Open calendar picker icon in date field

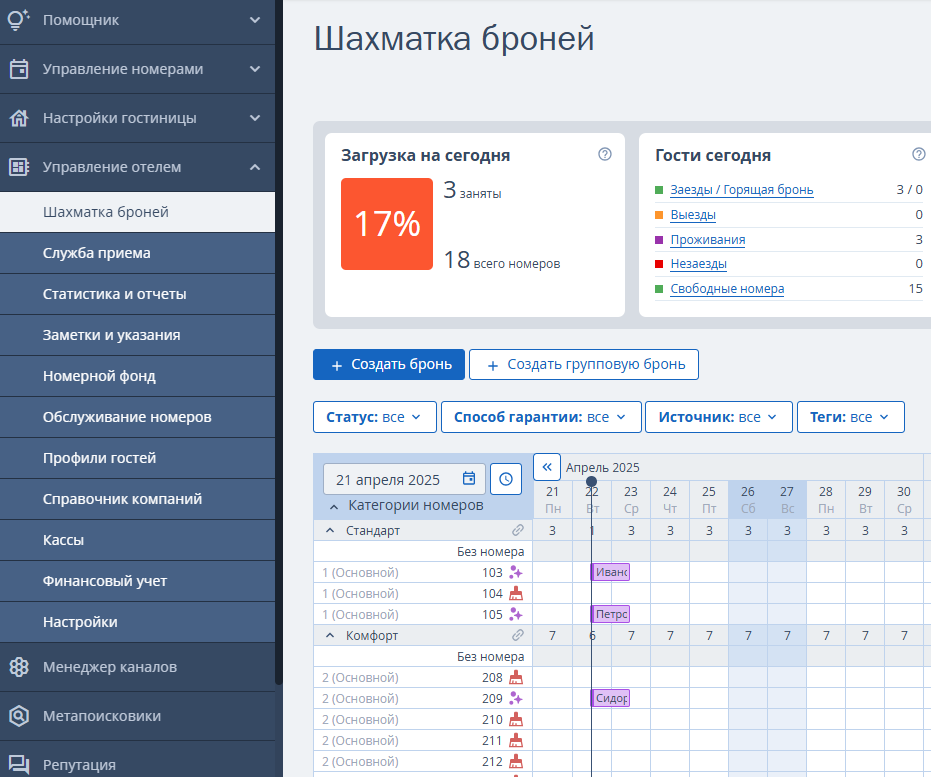tap(469, 478)
